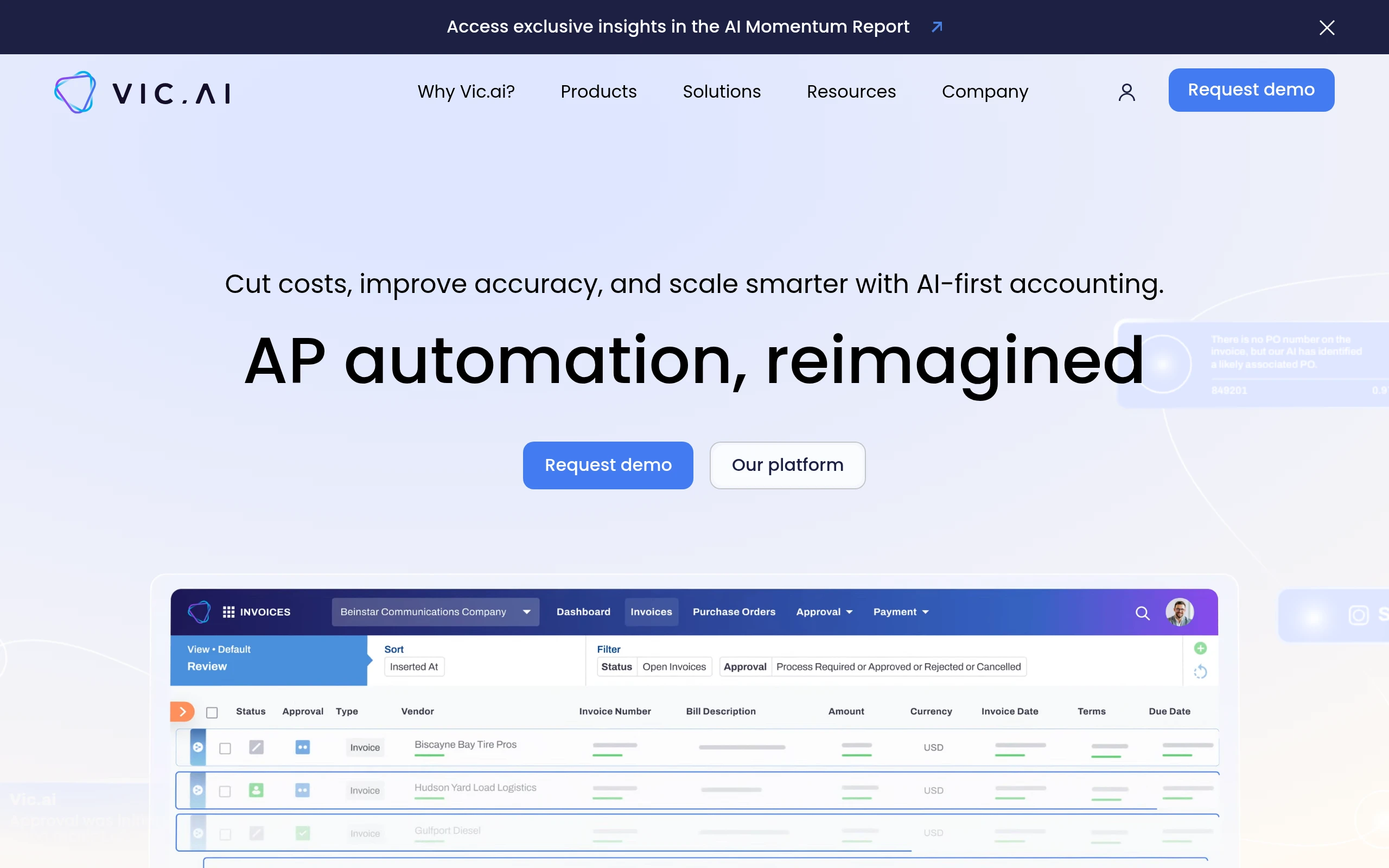Open the apps grid icon beside INVOICES
The height and width of the screenshot is (868, 1389).
click(228, 612)
